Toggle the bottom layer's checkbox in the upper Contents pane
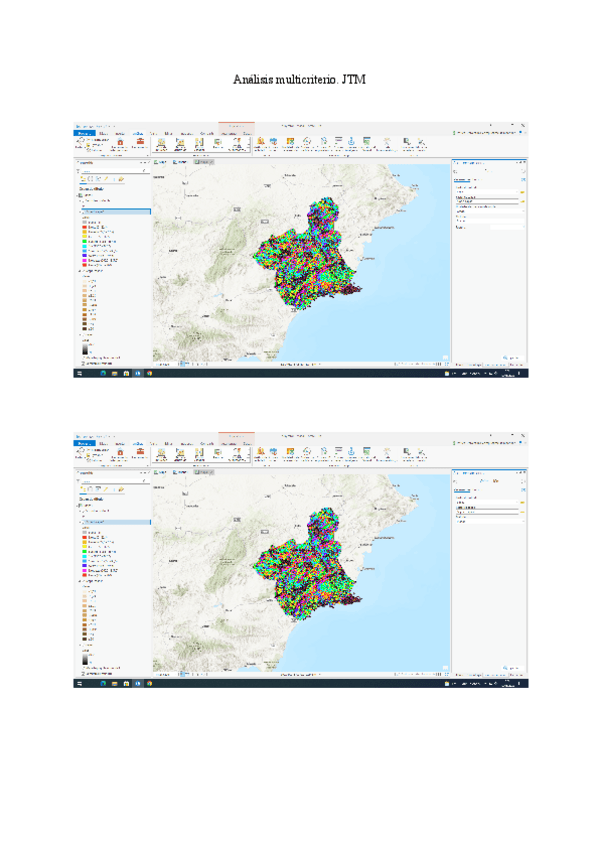This screenshot has width=600, height=848. tap(82, 356)
